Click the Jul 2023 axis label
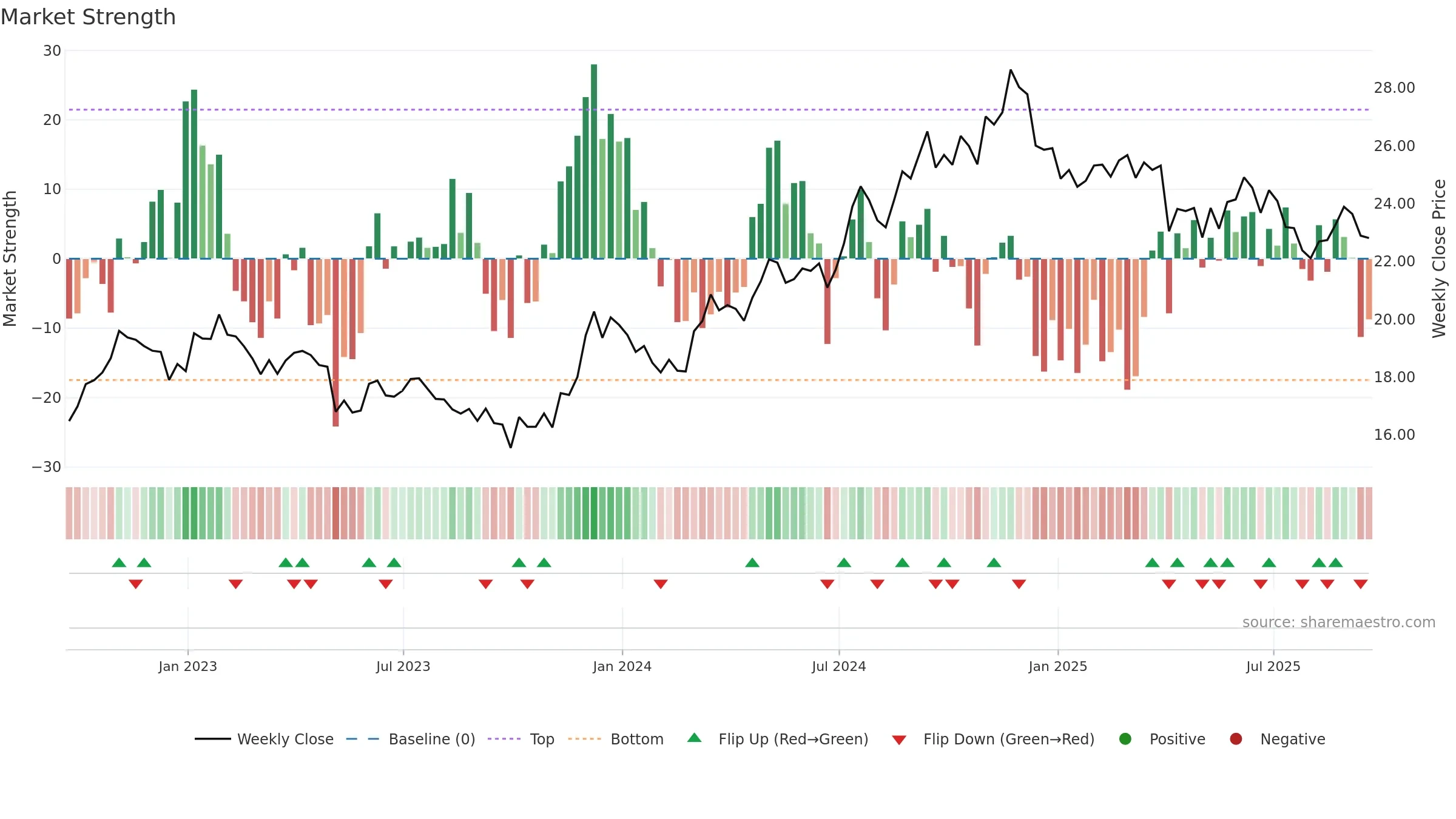Viewport: 1456px width, 819px height. (x=403, y=666)
